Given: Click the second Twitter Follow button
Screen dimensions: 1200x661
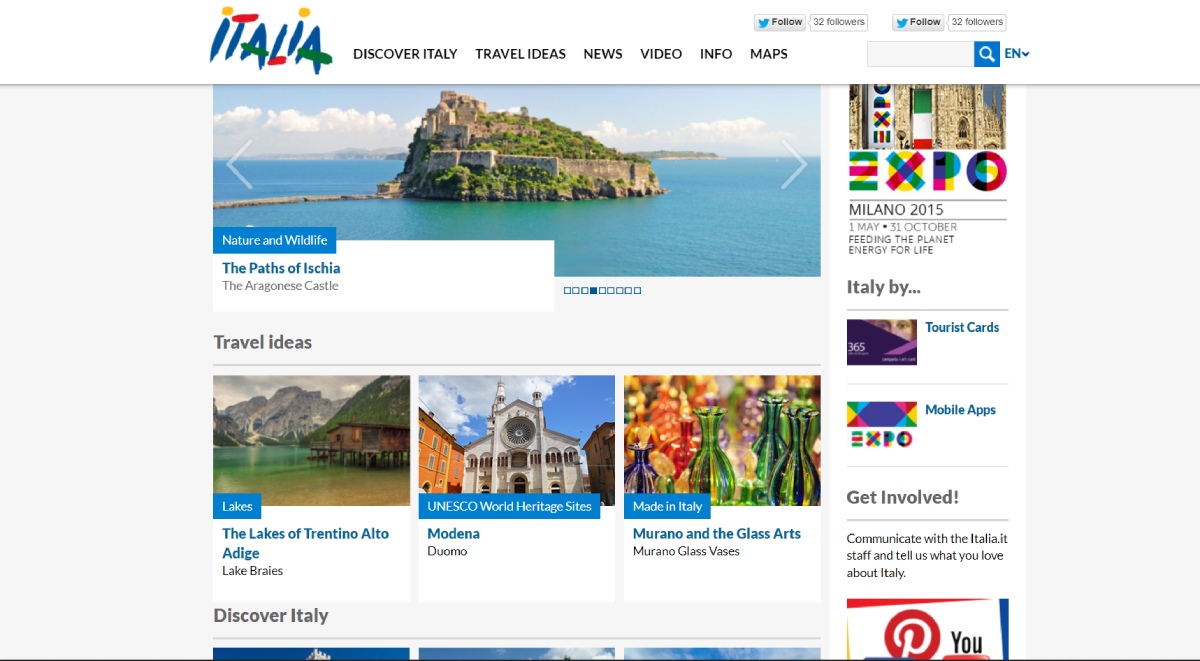Looking at the screenshot, I should 918,22.
